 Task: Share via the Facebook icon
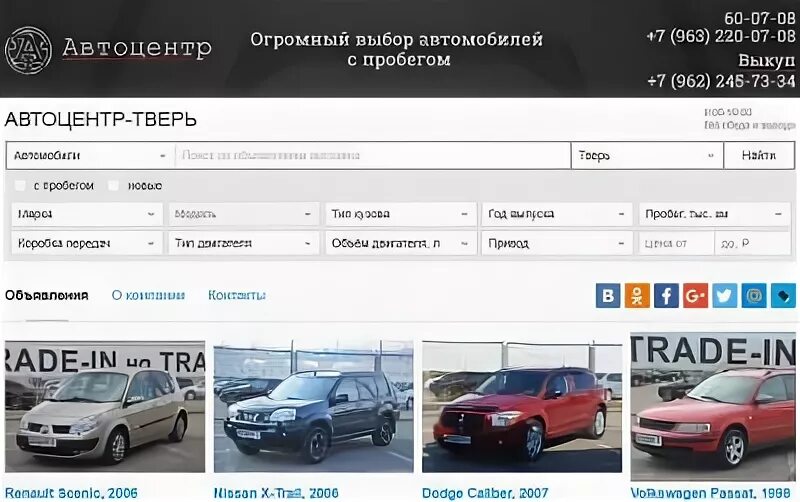[666, 295]
